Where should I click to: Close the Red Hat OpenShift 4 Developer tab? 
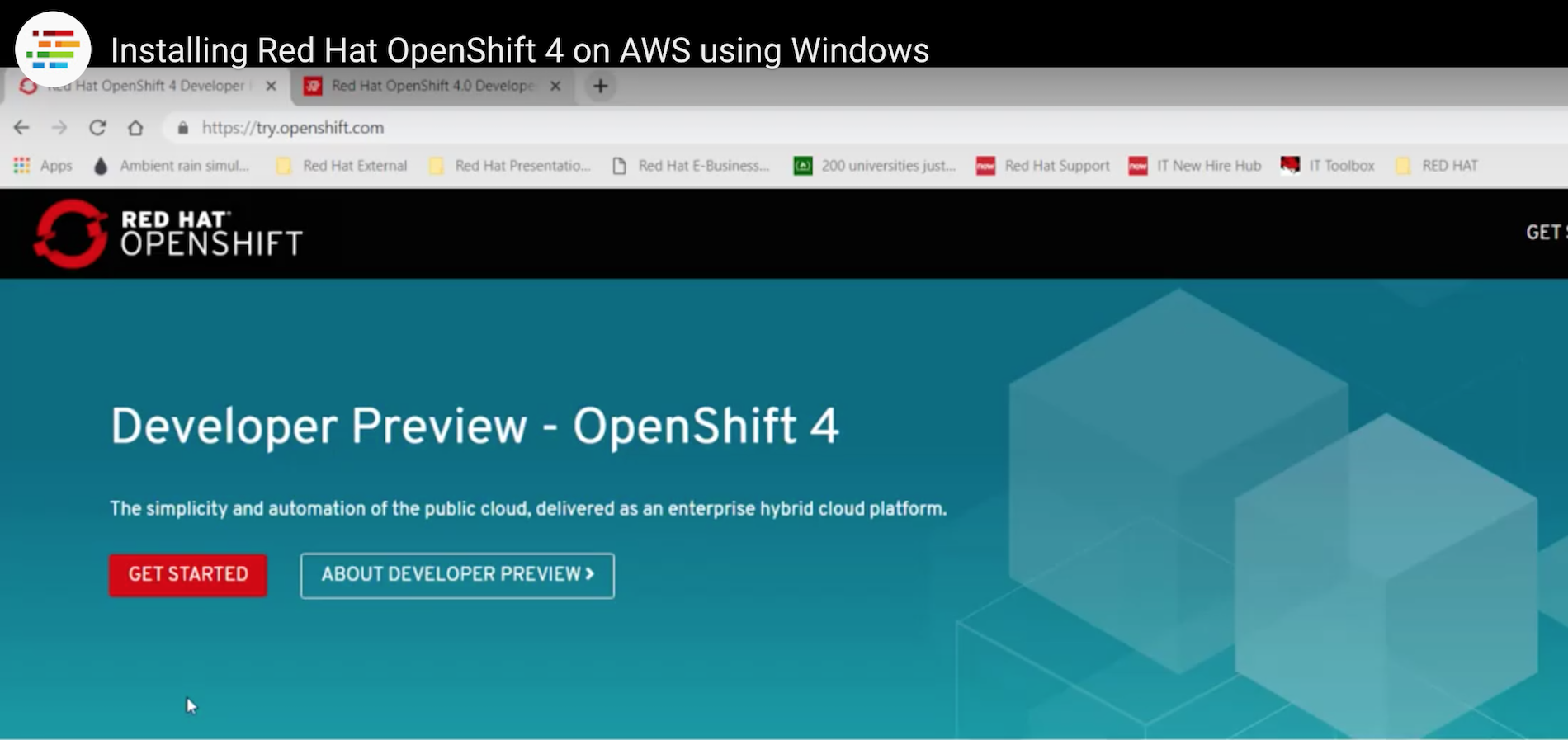click(x=271, y=86)
